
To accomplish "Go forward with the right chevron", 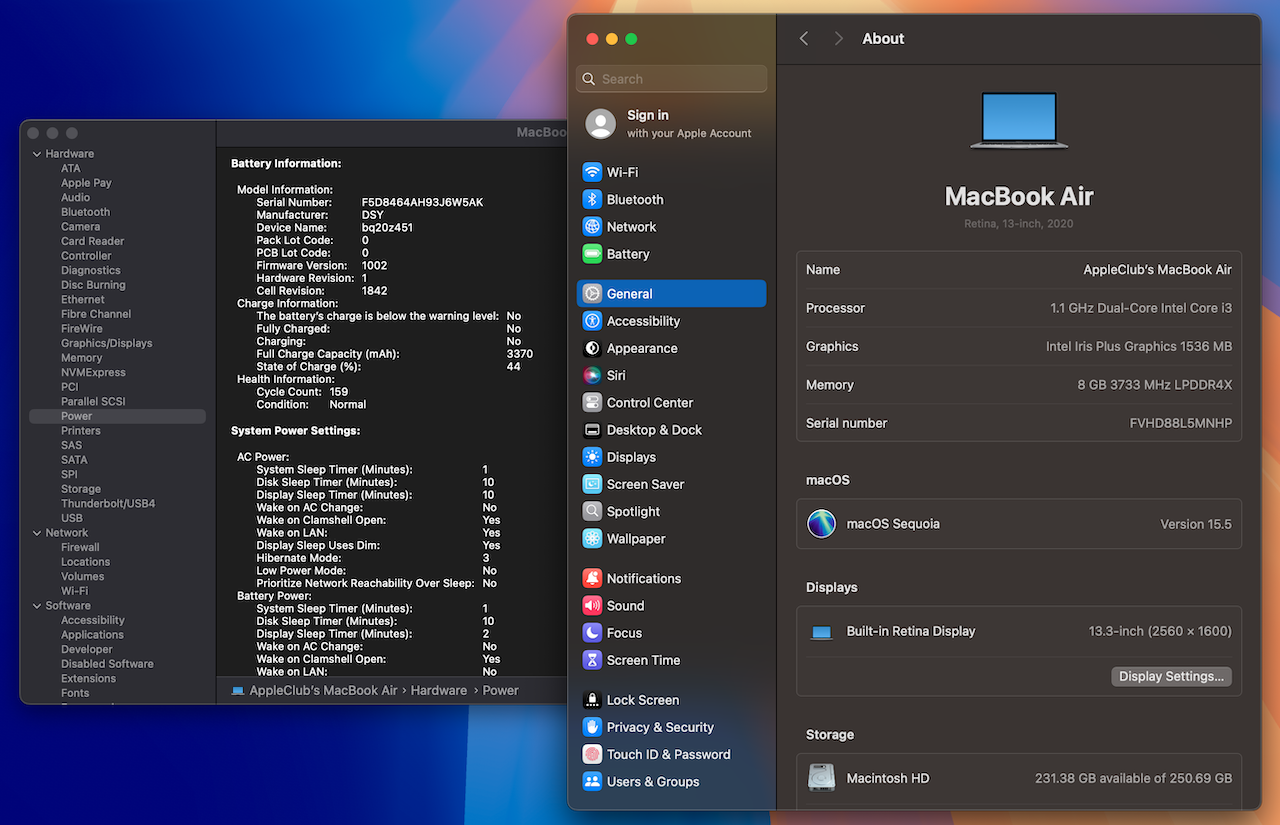I will point(838,38).
